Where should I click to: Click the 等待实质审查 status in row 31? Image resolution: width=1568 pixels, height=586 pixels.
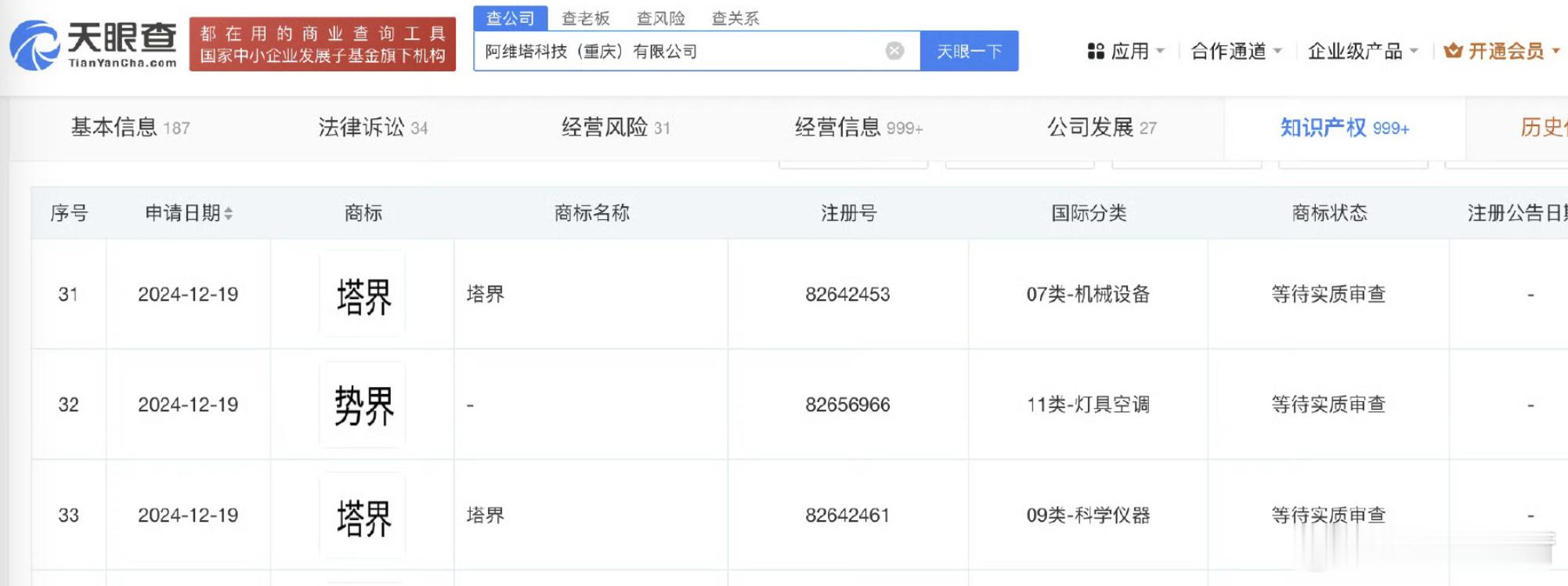click(1328, 295)
